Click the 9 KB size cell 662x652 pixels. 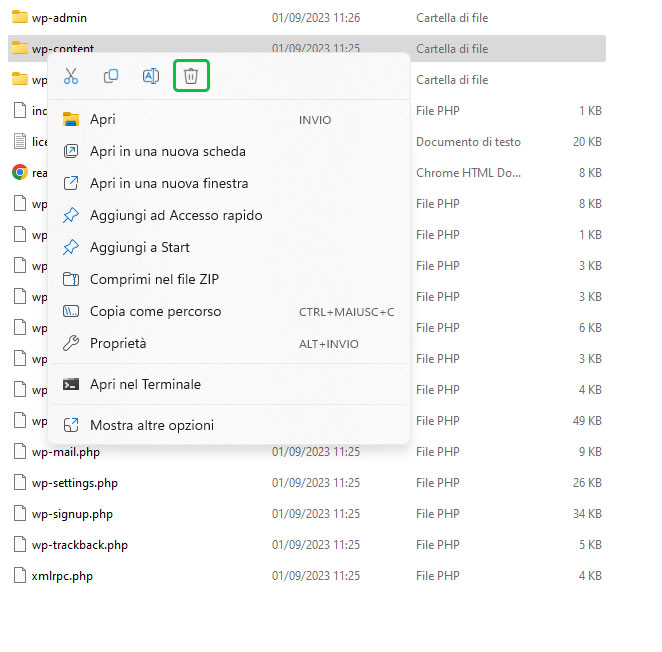pos(590,451)
